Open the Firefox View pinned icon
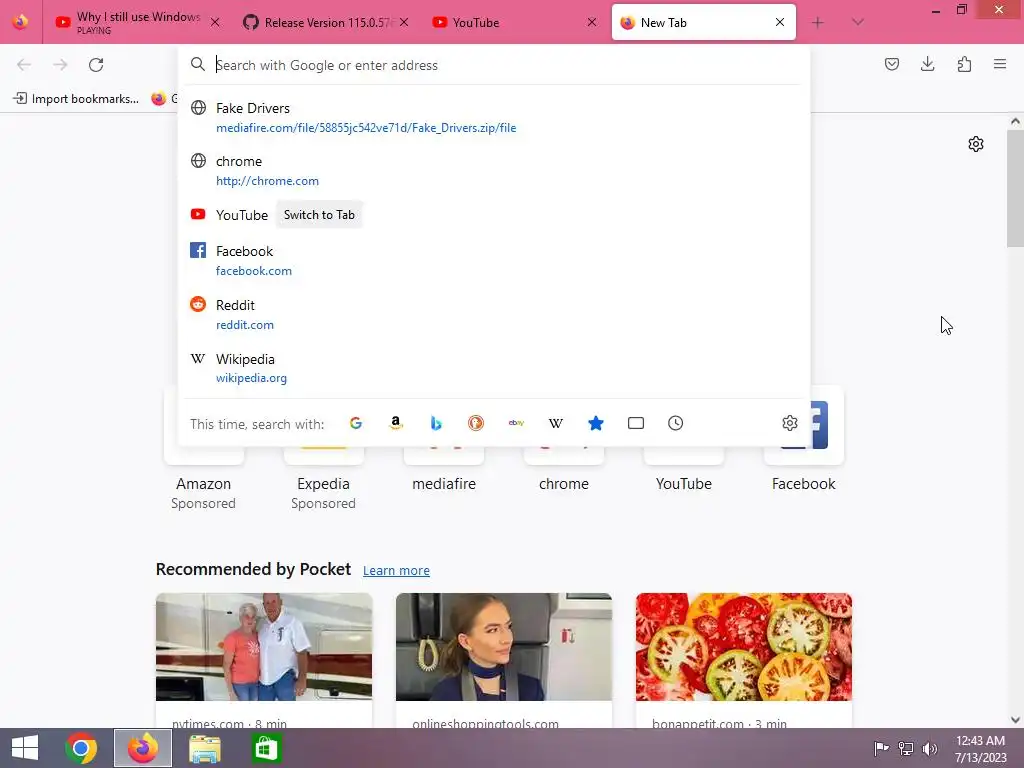The width and height of the screenshot is (1024, 768). 21,22
